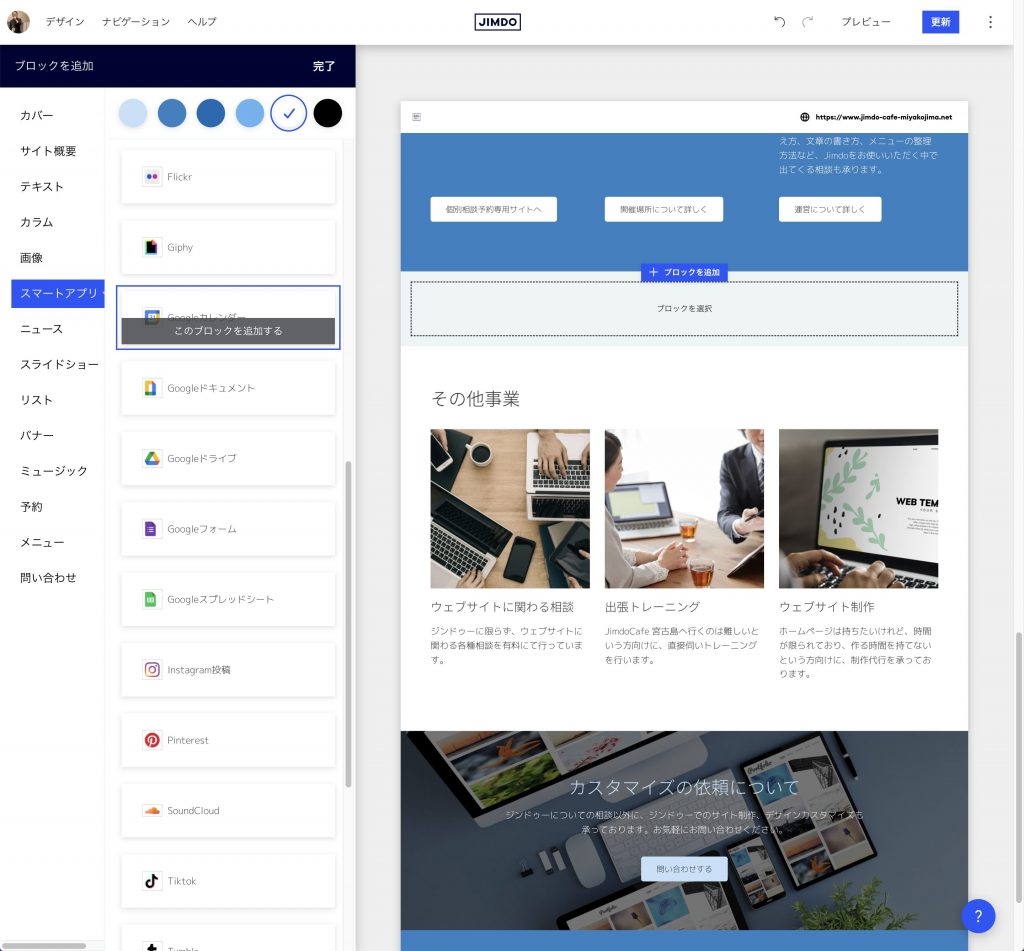Click the Google Docs icon
This screenshot has height=951, width=1024.
click(x=151, y=388)
